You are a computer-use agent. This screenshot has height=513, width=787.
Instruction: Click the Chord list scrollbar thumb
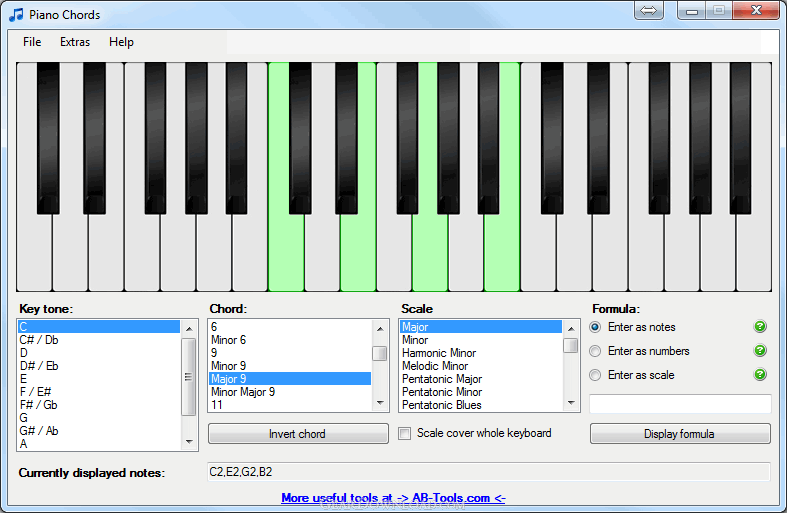tap(380, 353)
